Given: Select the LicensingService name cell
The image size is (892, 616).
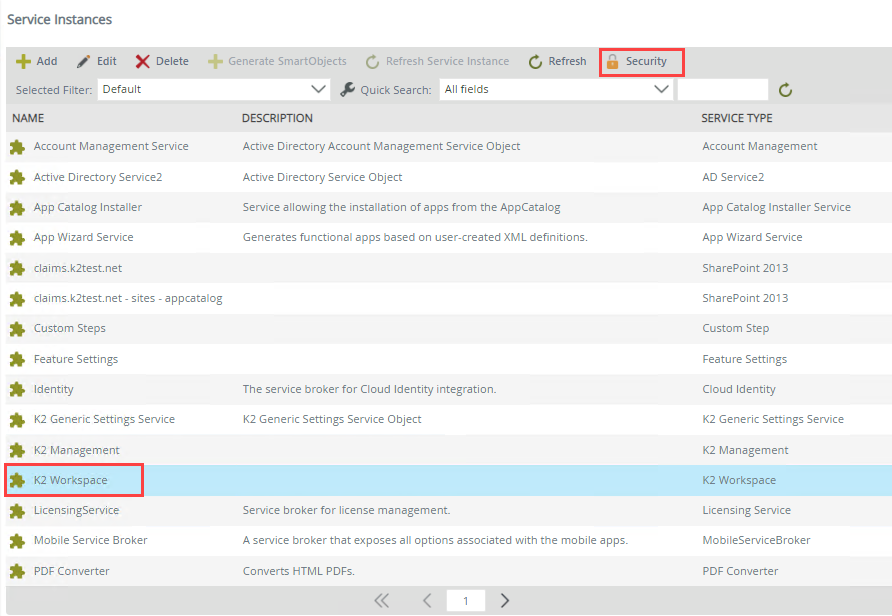Looking at the screenshot, I should coord(76,510).
